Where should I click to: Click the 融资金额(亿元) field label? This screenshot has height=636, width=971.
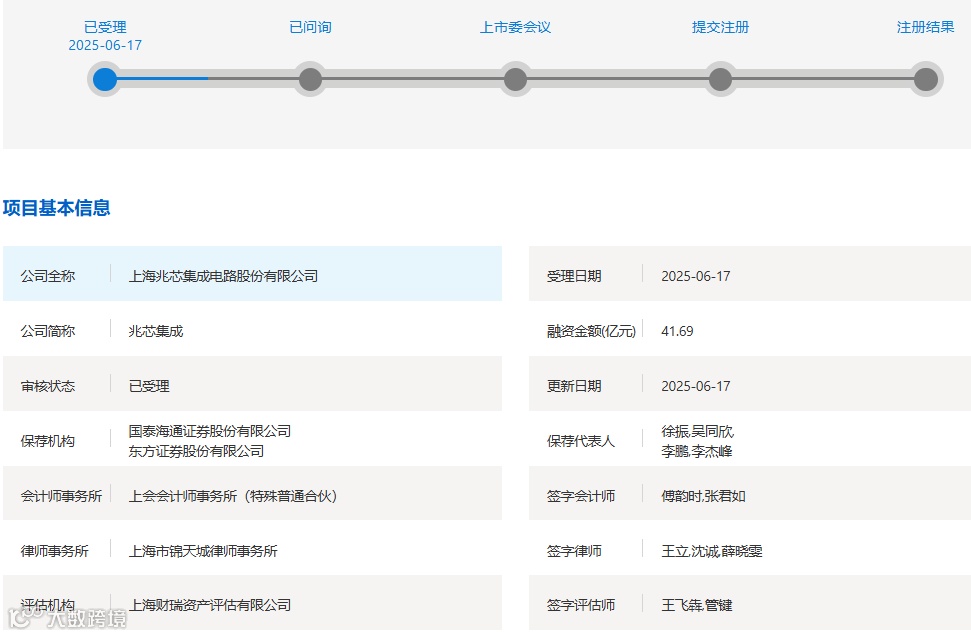click(x=591, y=331)
